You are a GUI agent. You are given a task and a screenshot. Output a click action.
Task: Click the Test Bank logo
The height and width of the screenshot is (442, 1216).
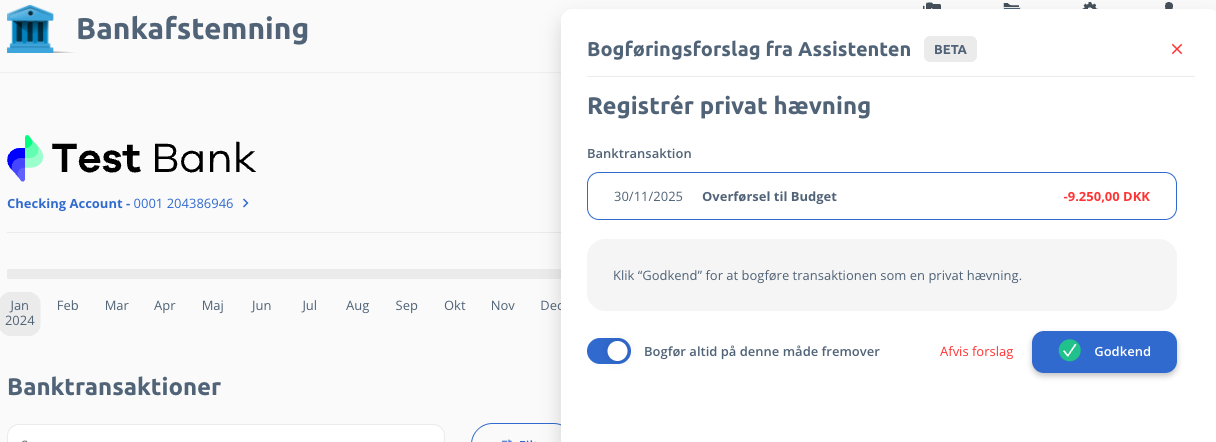131,158
